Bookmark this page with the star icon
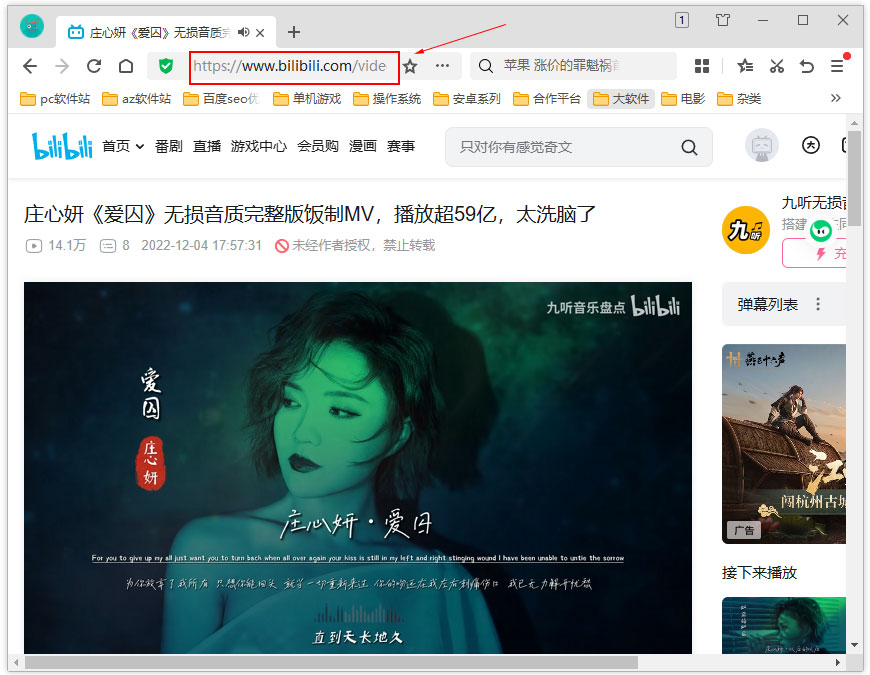 pos(410,67)
